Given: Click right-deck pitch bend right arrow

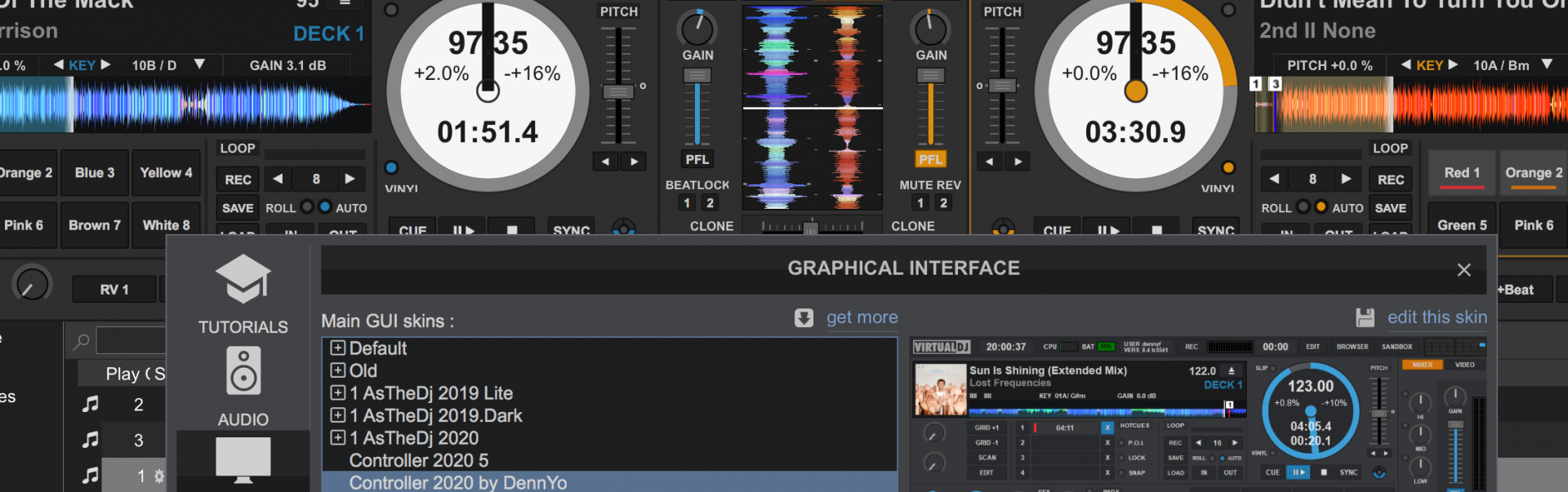Looking at the screenshot, I should pyautogui.click(x=1018, y=162).
